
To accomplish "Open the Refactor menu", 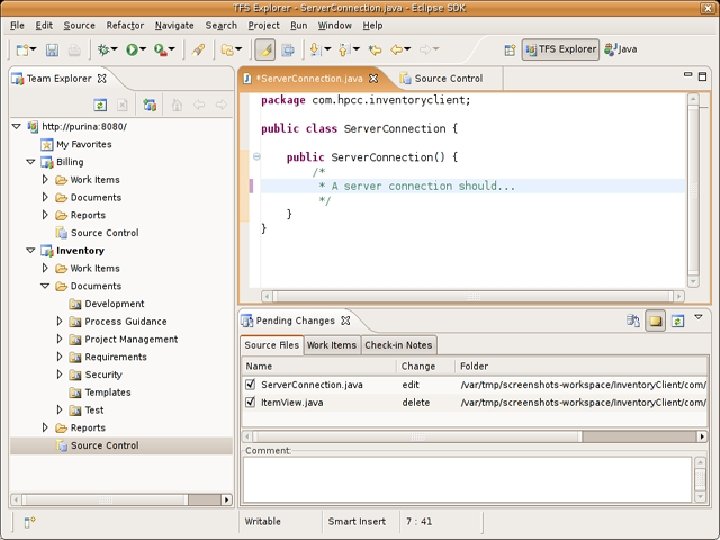I will [125, 25].
